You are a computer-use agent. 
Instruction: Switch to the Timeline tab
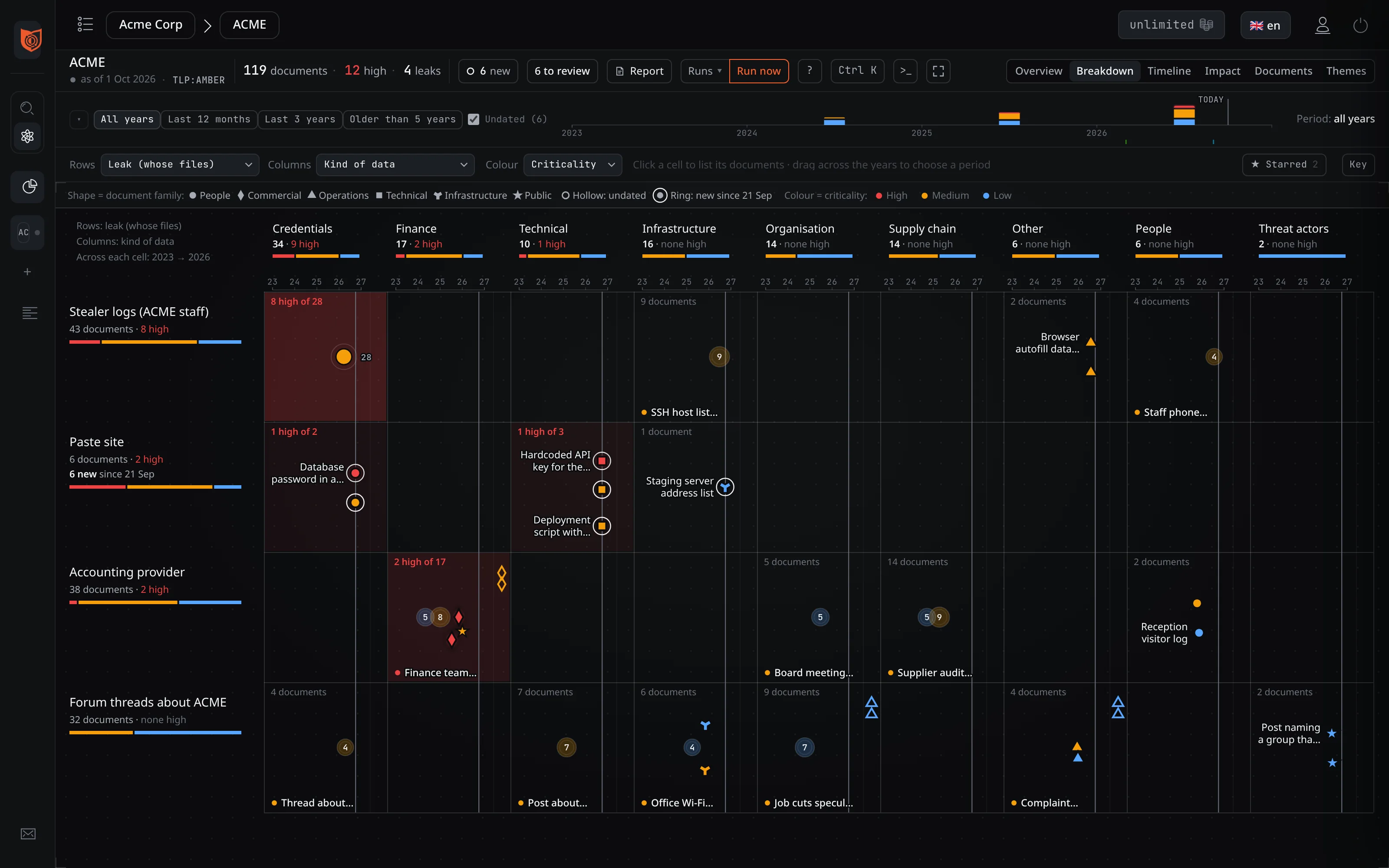1168,71
